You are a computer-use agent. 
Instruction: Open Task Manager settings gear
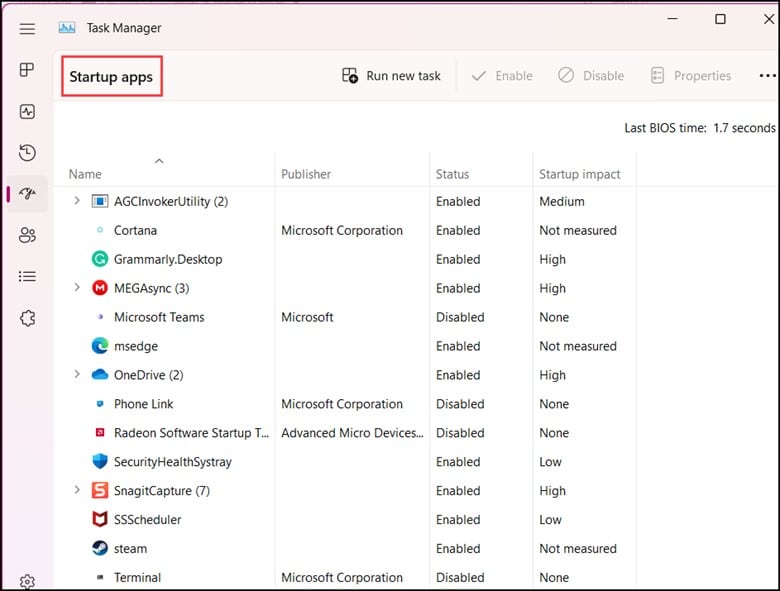[27, 582]
